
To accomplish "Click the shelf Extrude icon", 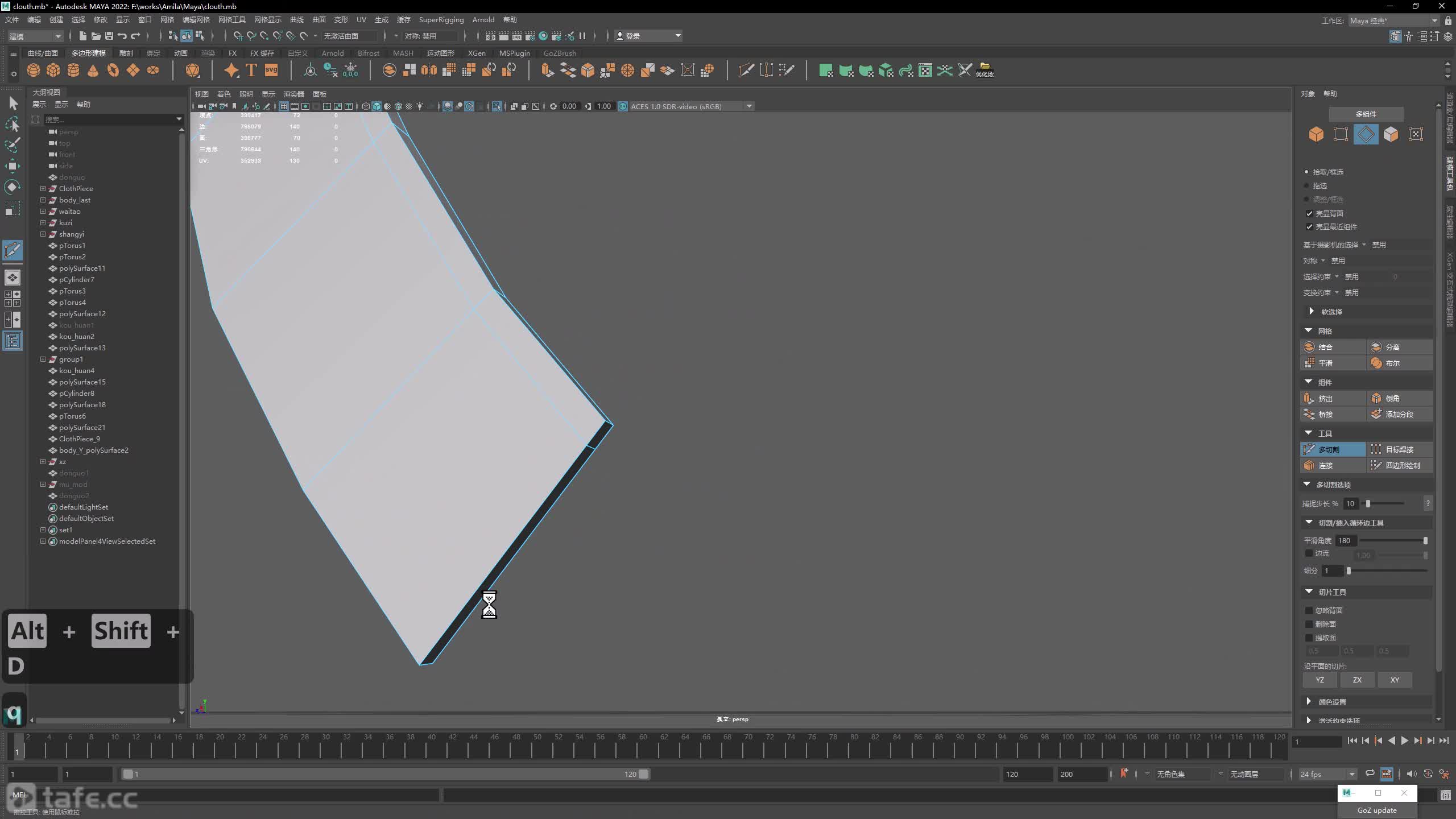I will point(547,71).
